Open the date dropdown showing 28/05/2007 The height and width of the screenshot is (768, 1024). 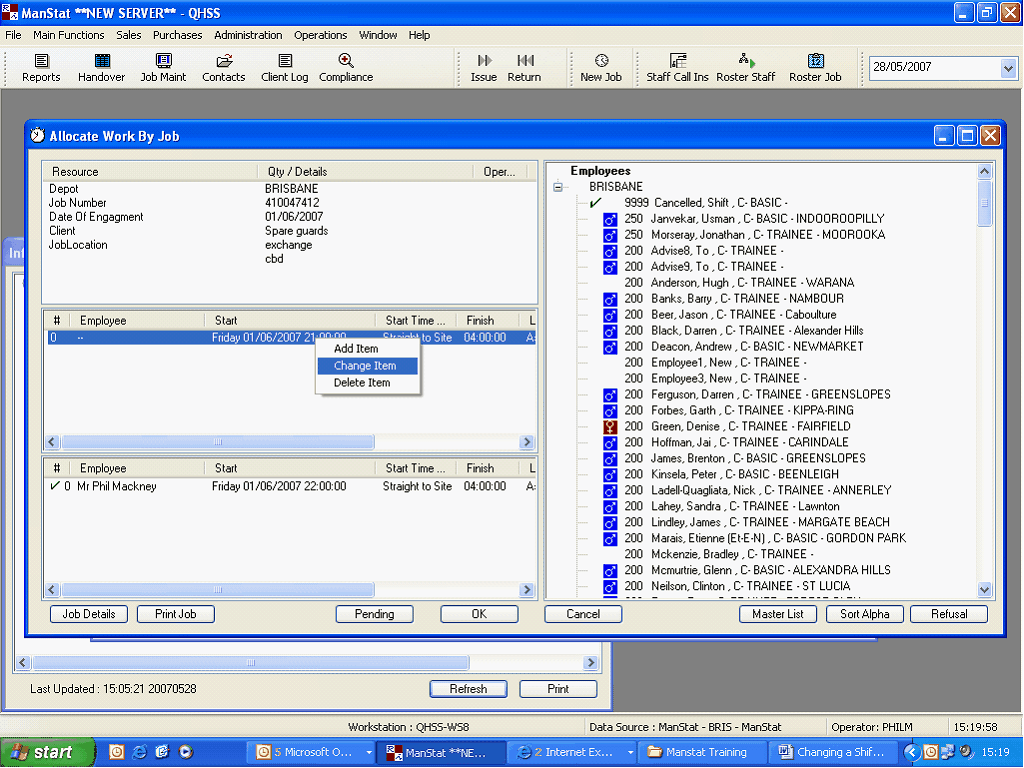point(1007,68)
